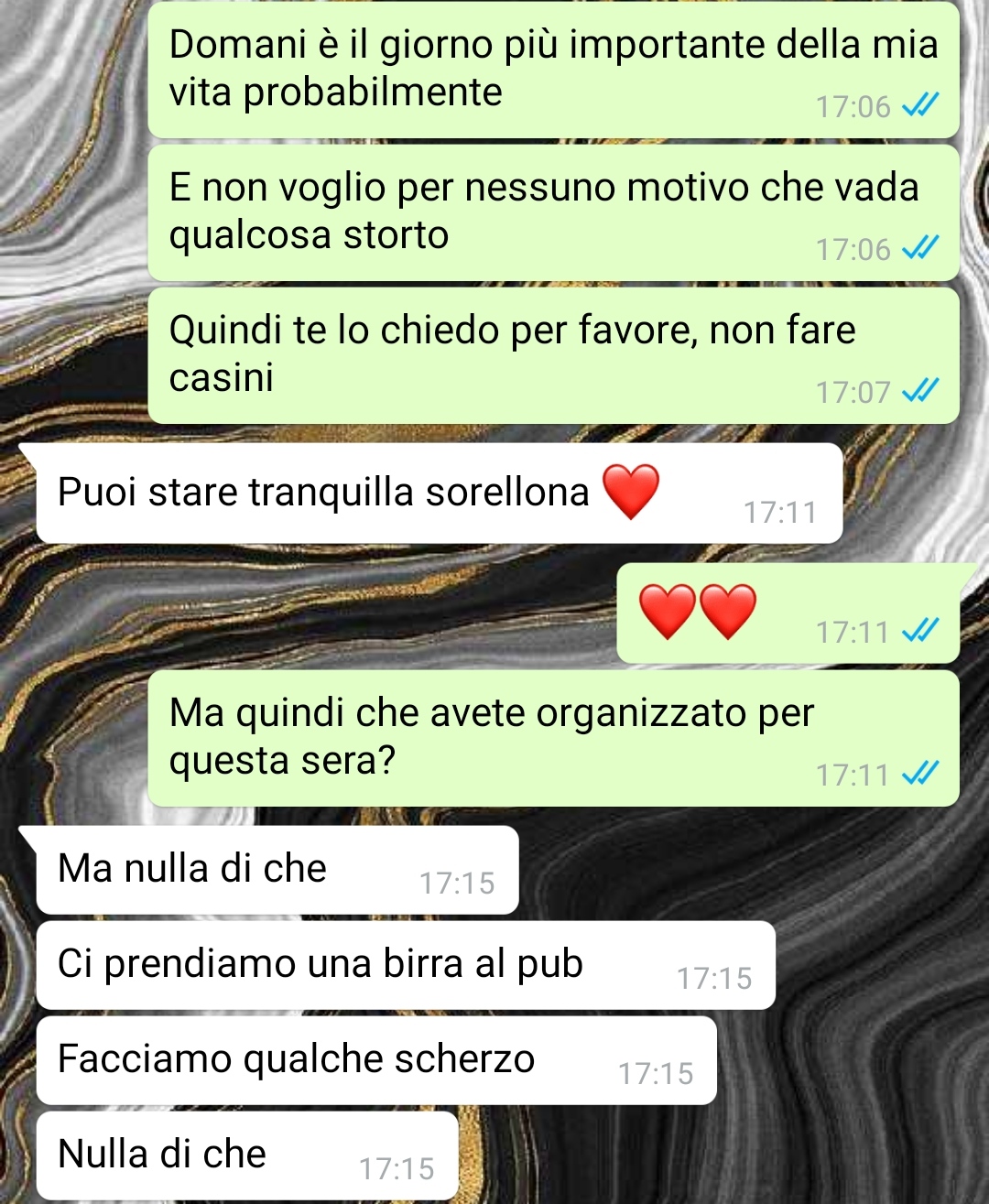Screen dimensions: 989x1204
Task: Tap the red heart emoji after 'sorellona'
Action: coord(631,491)
